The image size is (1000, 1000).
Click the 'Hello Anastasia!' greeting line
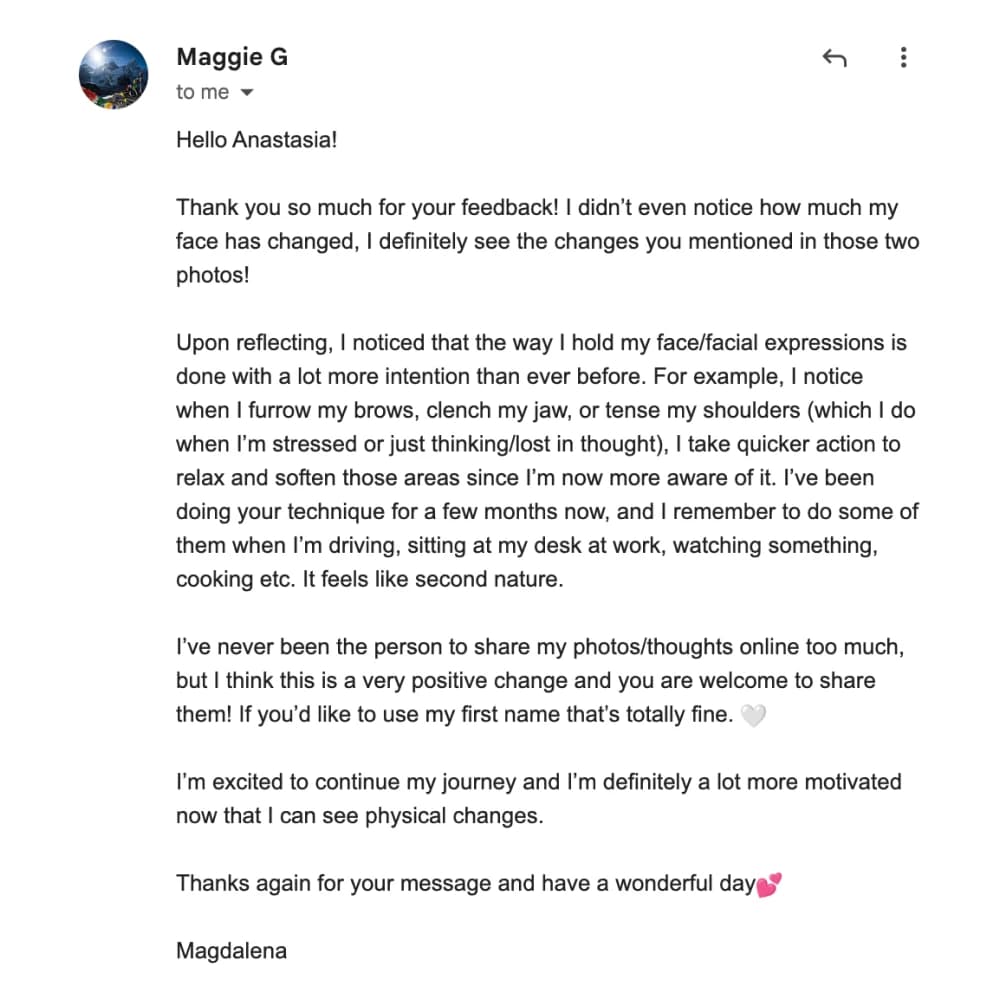point(257,140)
